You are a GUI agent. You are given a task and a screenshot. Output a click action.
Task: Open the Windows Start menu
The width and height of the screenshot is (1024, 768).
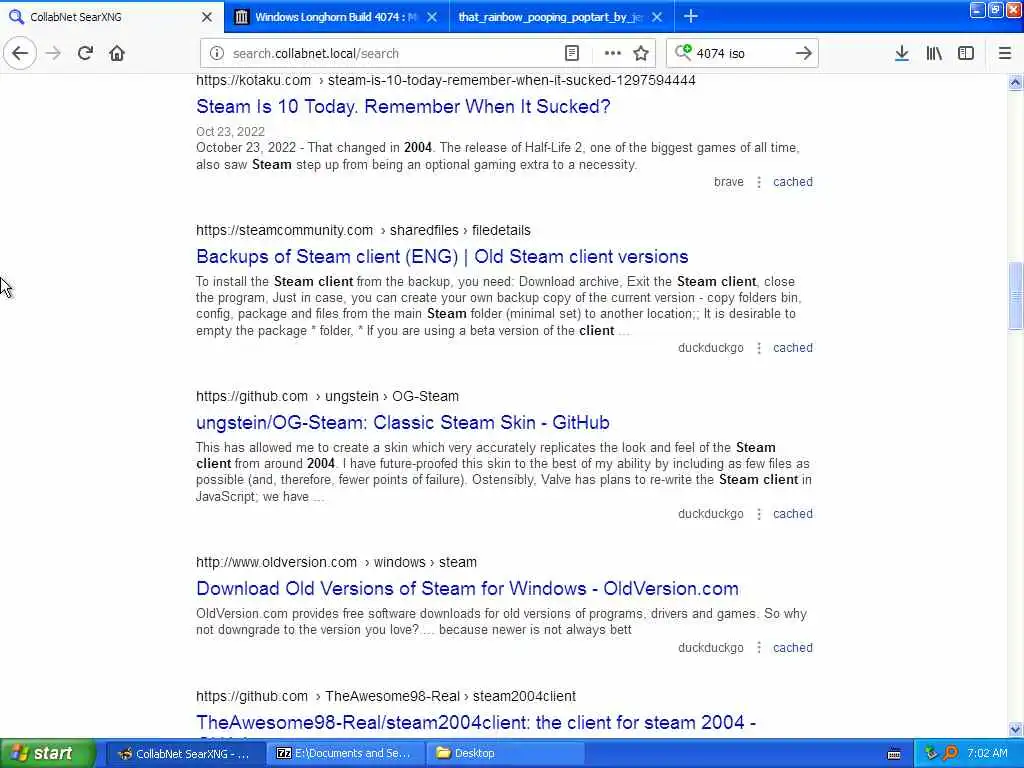[x=47, y=754]
